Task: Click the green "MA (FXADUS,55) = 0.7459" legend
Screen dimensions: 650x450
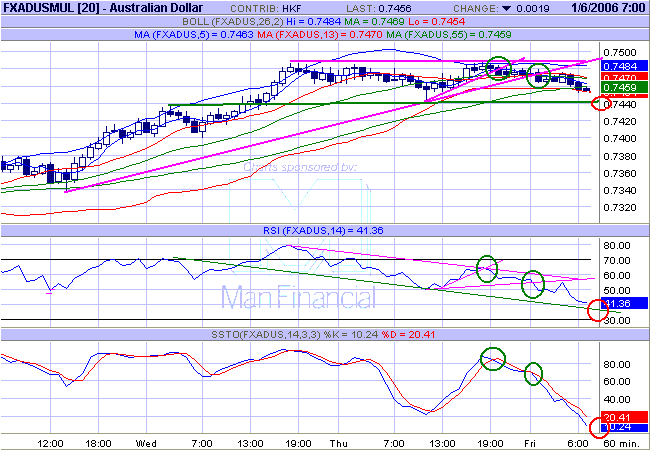Action: 449,35
